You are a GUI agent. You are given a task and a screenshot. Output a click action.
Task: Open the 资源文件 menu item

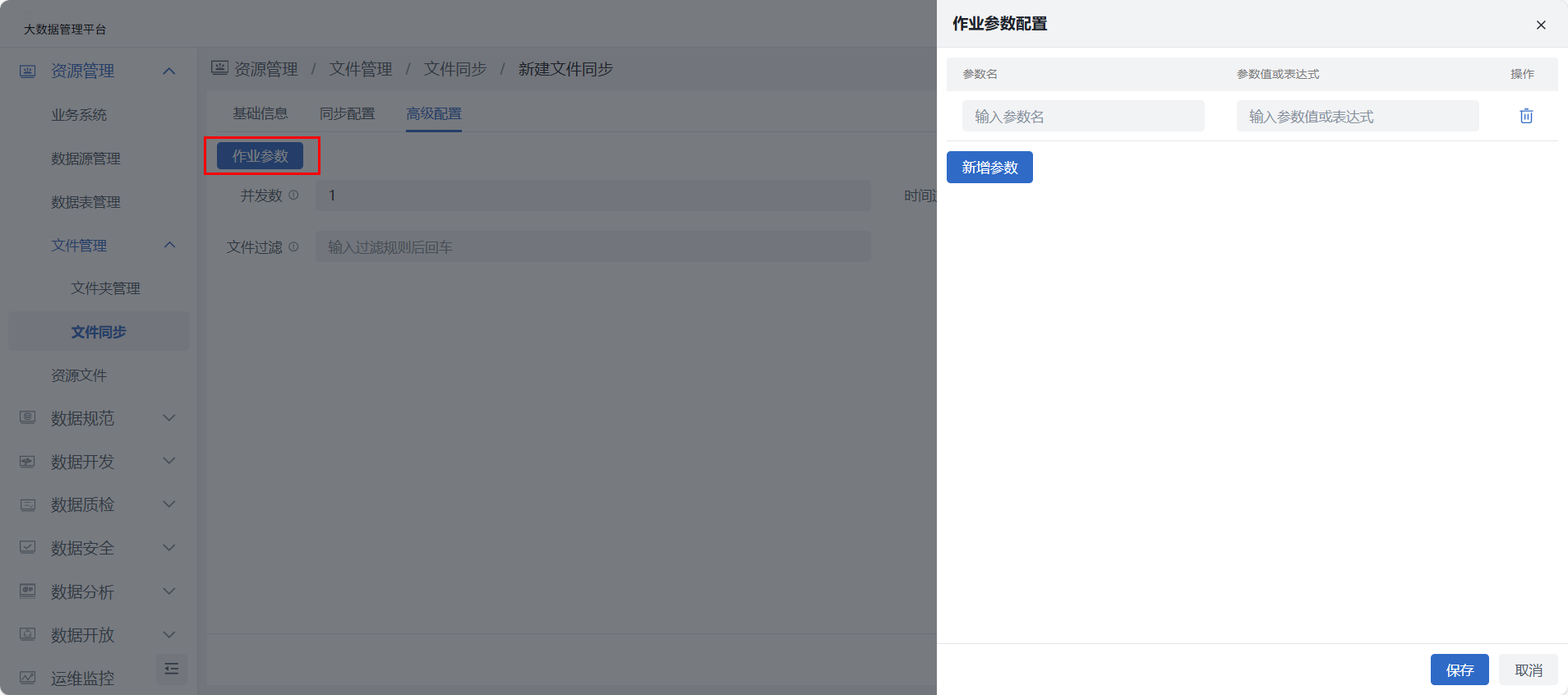point(79,375)
